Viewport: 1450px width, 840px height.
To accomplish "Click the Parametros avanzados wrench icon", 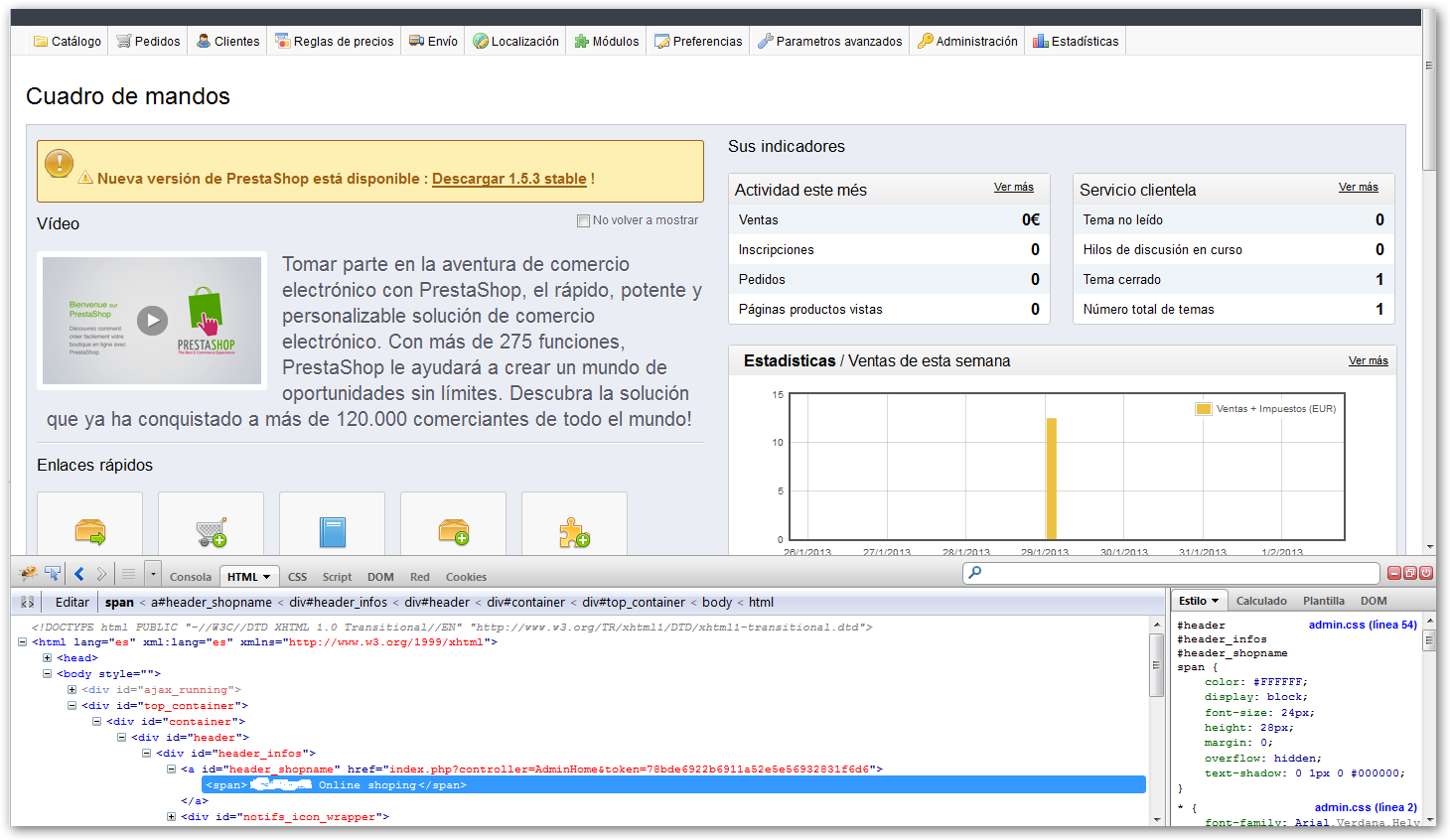I will pyautogui.click(x=766, y=41).
